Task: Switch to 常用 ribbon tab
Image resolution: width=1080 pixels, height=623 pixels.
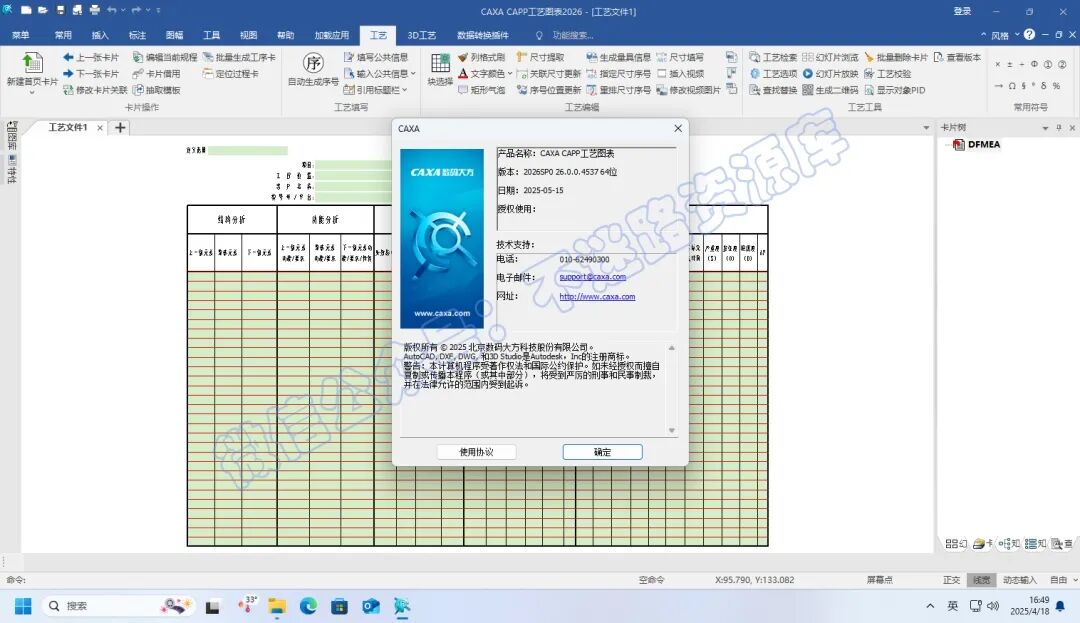Action: click(x=63, y=35)
